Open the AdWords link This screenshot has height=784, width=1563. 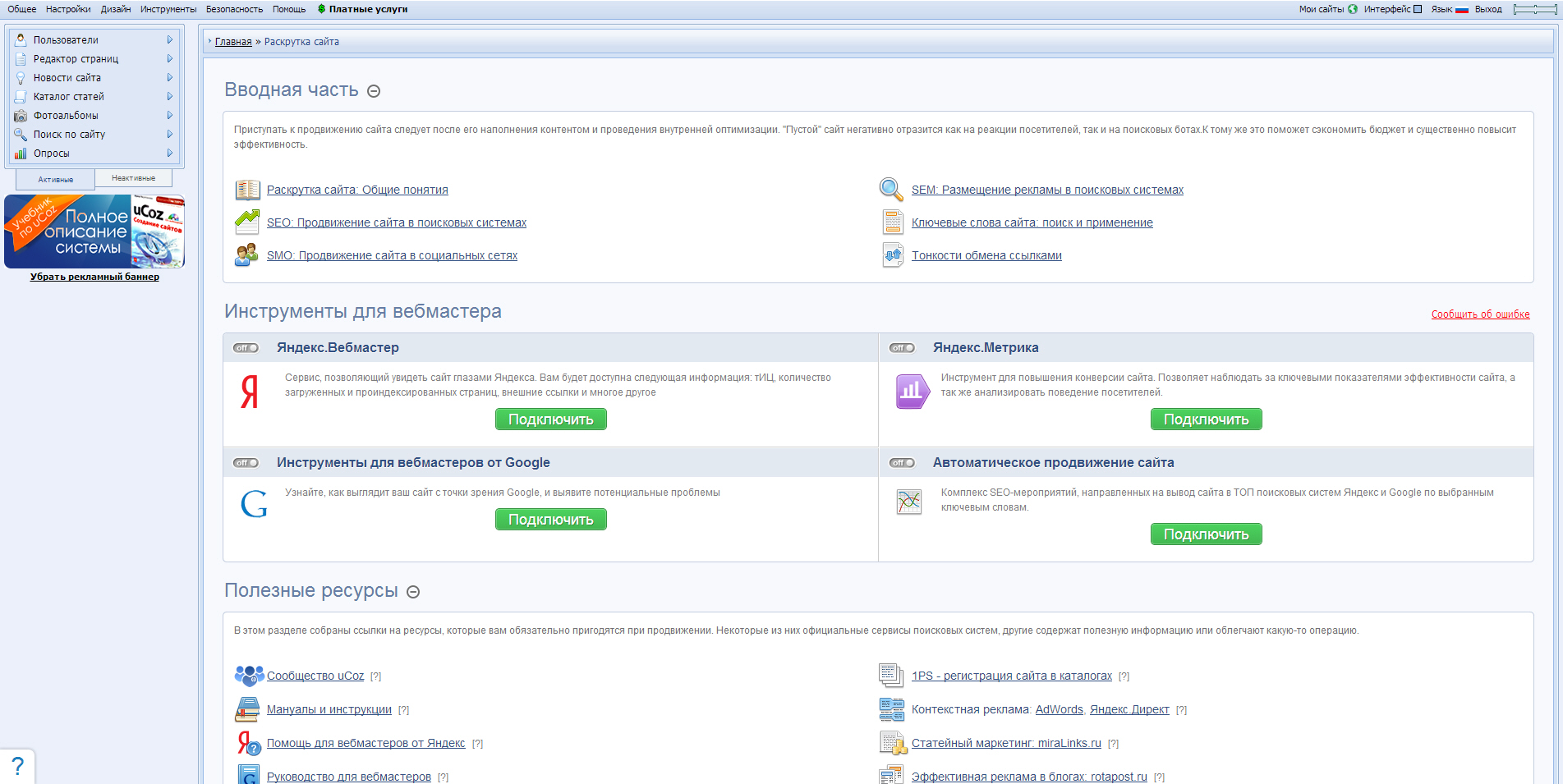pos(1059,709)
